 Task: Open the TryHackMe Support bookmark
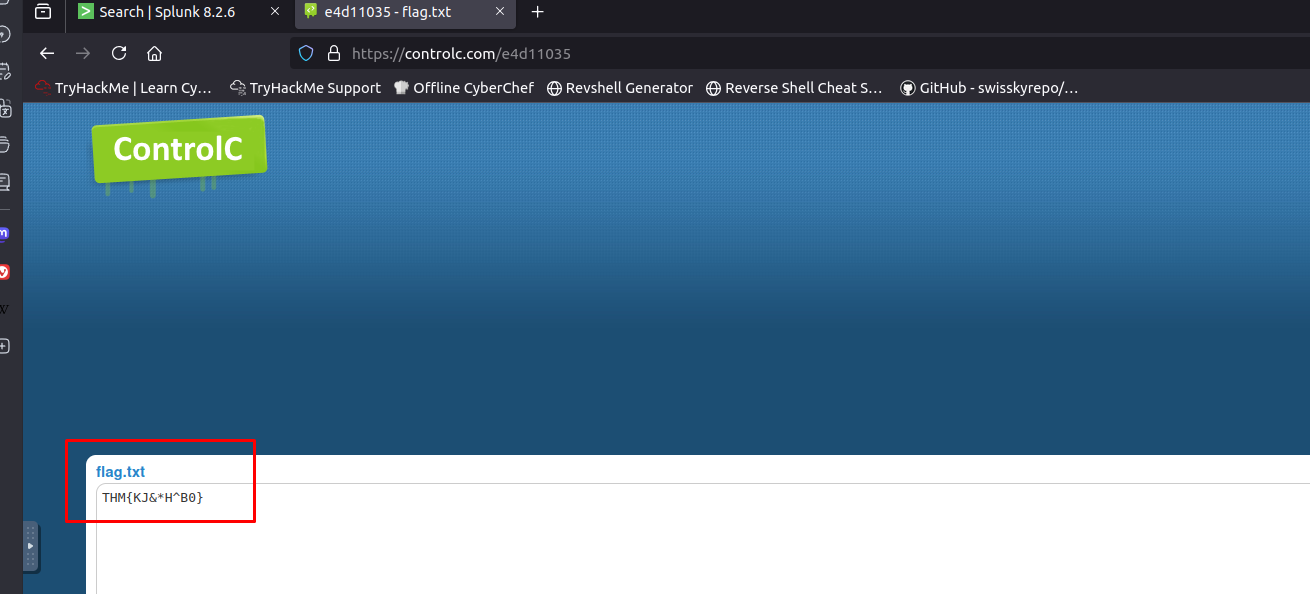tap(305, 88)
